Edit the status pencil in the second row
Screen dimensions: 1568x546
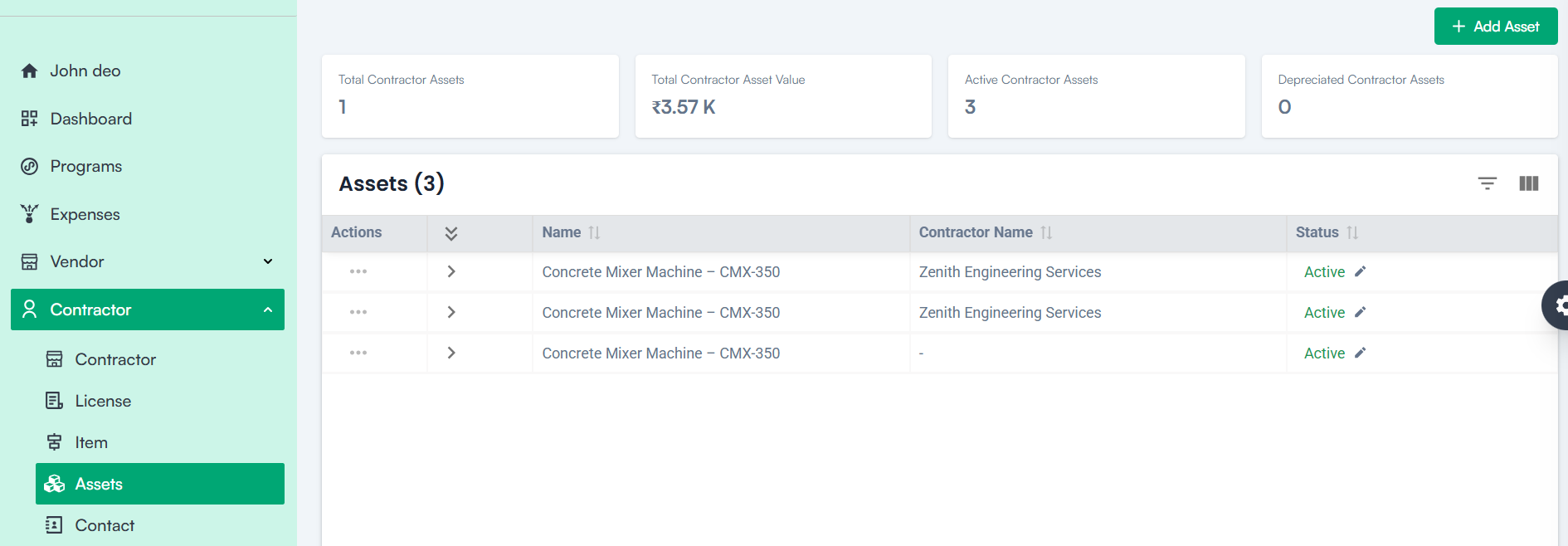(1360, 312)
